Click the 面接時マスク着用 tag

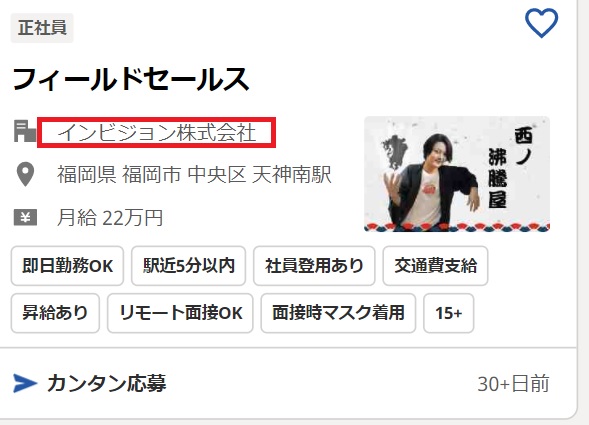tap(338, 313)
